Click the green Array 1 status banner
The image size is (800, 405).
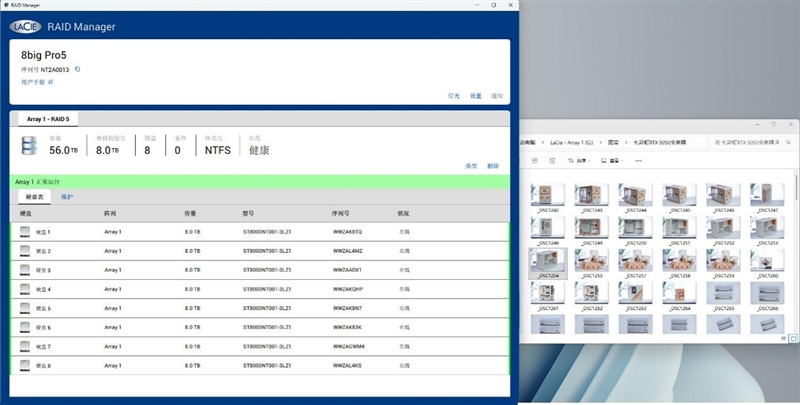point(260,182)
